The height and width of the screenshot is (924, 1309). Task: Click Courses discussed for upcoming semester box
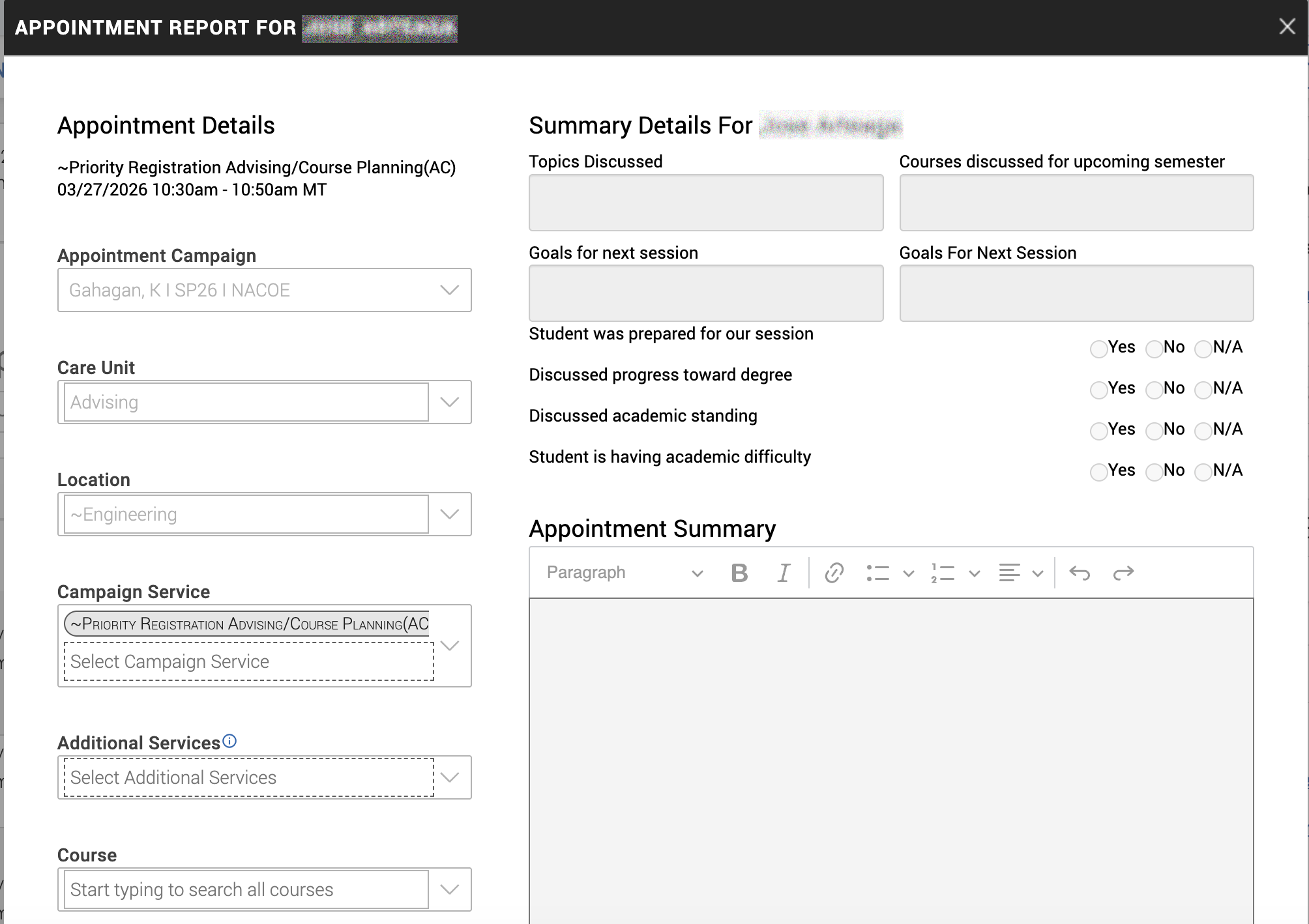(1076, 203)
